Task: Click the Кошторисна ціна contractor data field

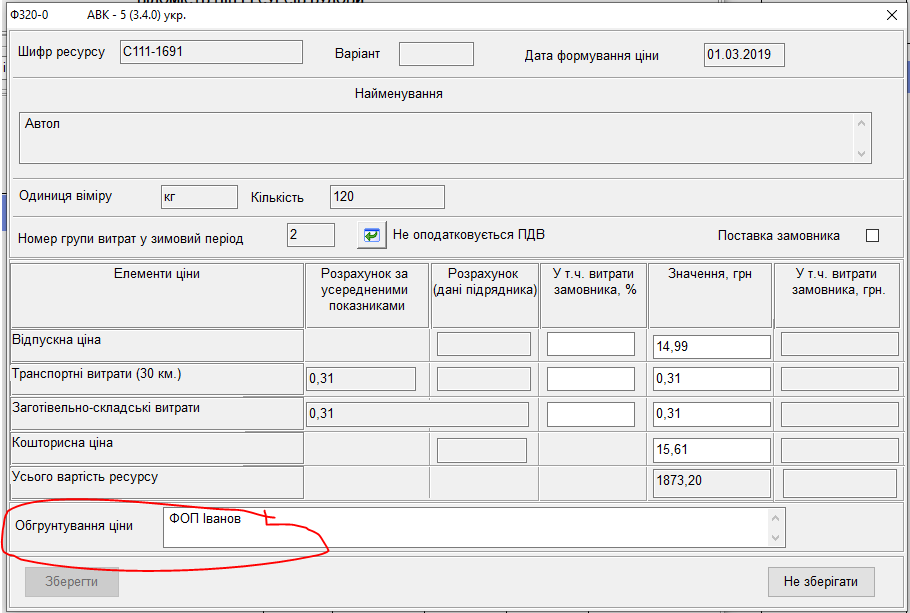Action: coord(482,450)
